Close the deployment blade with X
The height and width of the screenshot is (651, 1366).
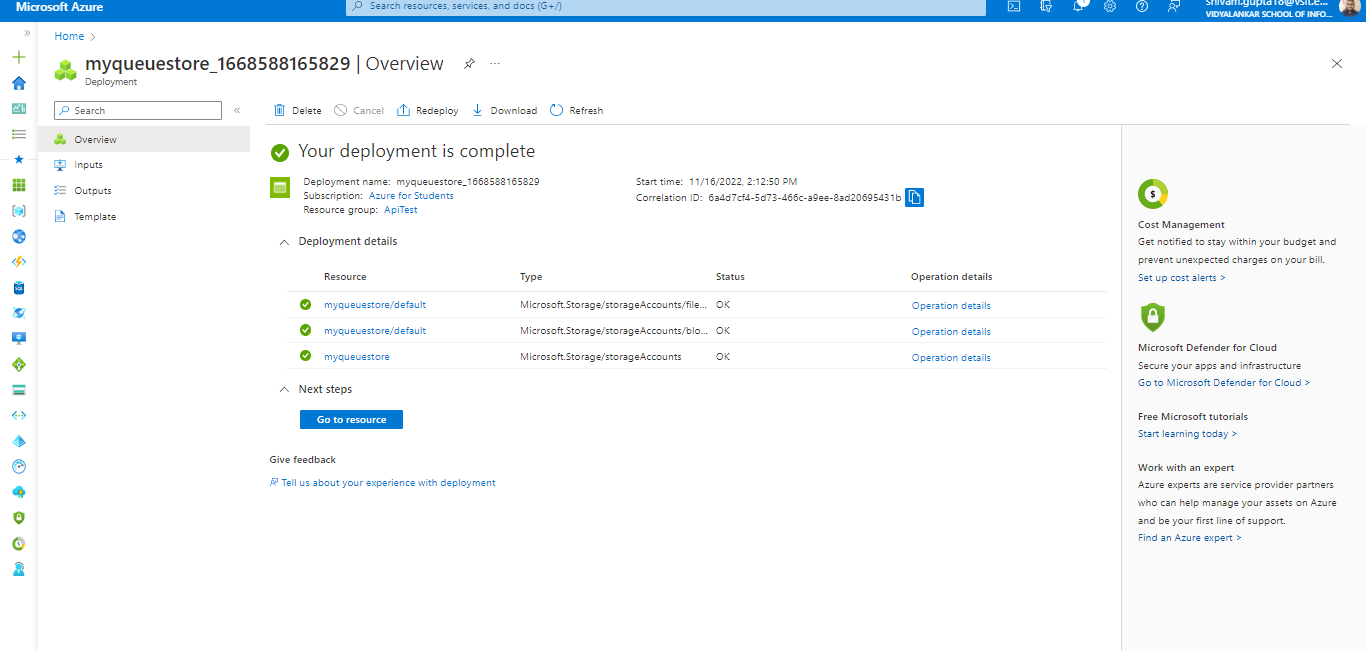[1337, 63]
